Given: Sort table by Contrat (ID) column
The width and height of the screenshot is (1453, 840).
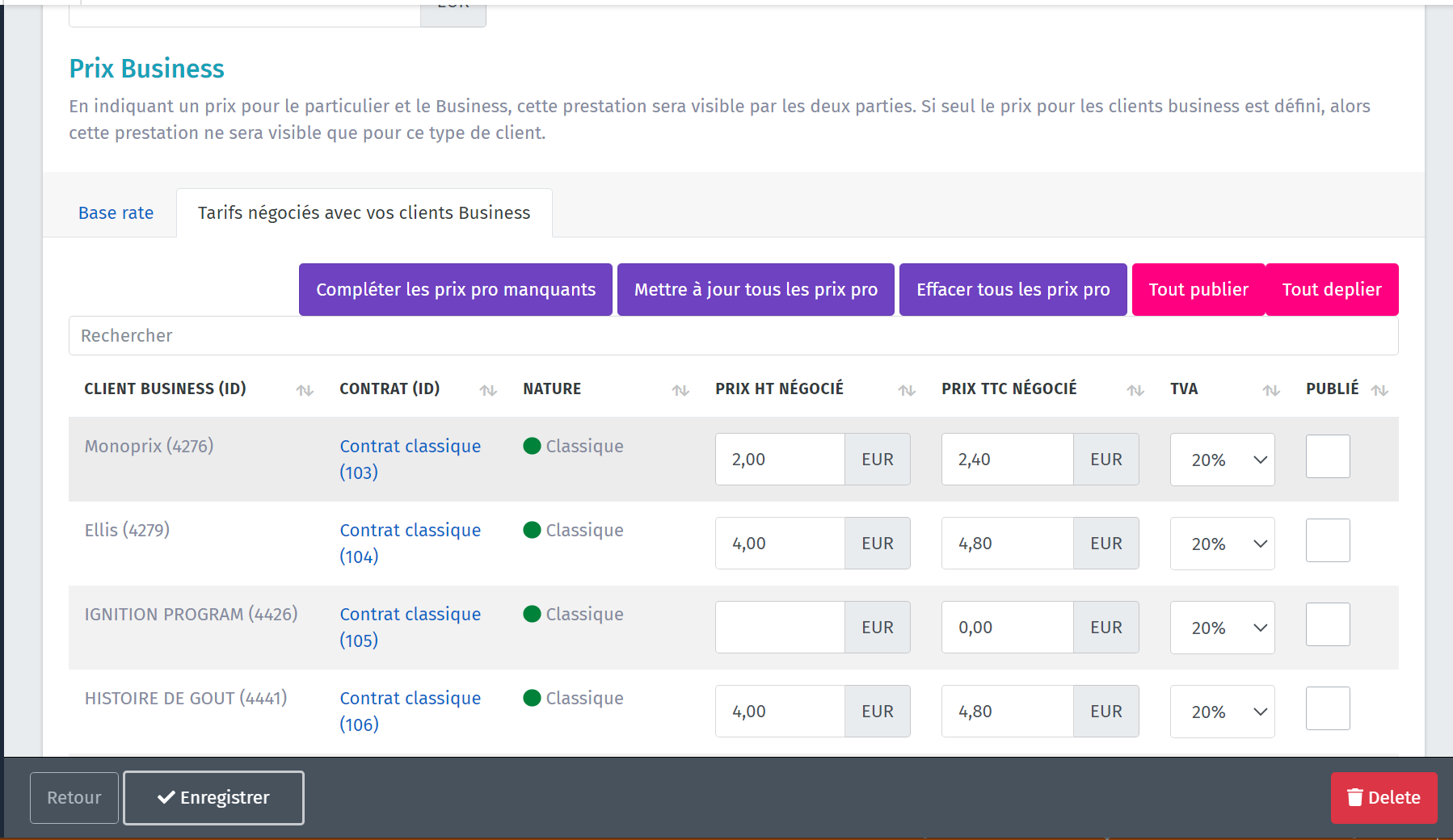Looking at the screenshot, I should point(487,390).
